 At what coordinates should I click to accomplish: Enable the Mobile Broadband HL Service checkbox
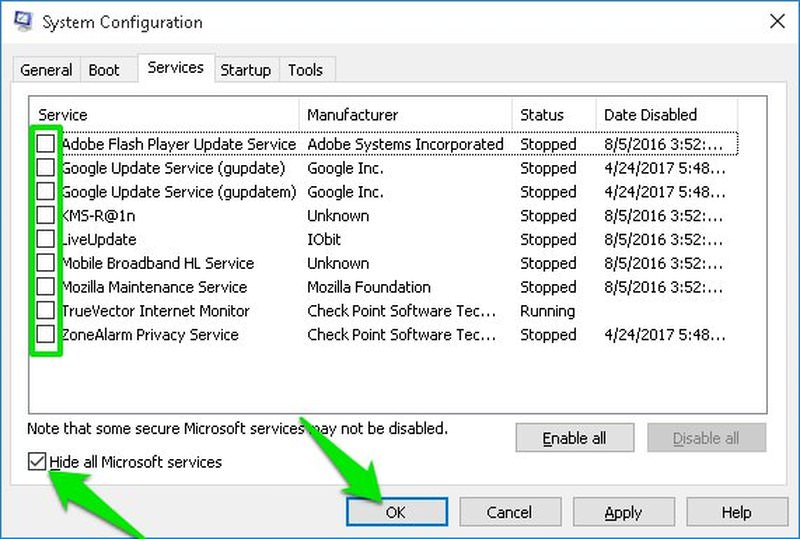point(45,263)
